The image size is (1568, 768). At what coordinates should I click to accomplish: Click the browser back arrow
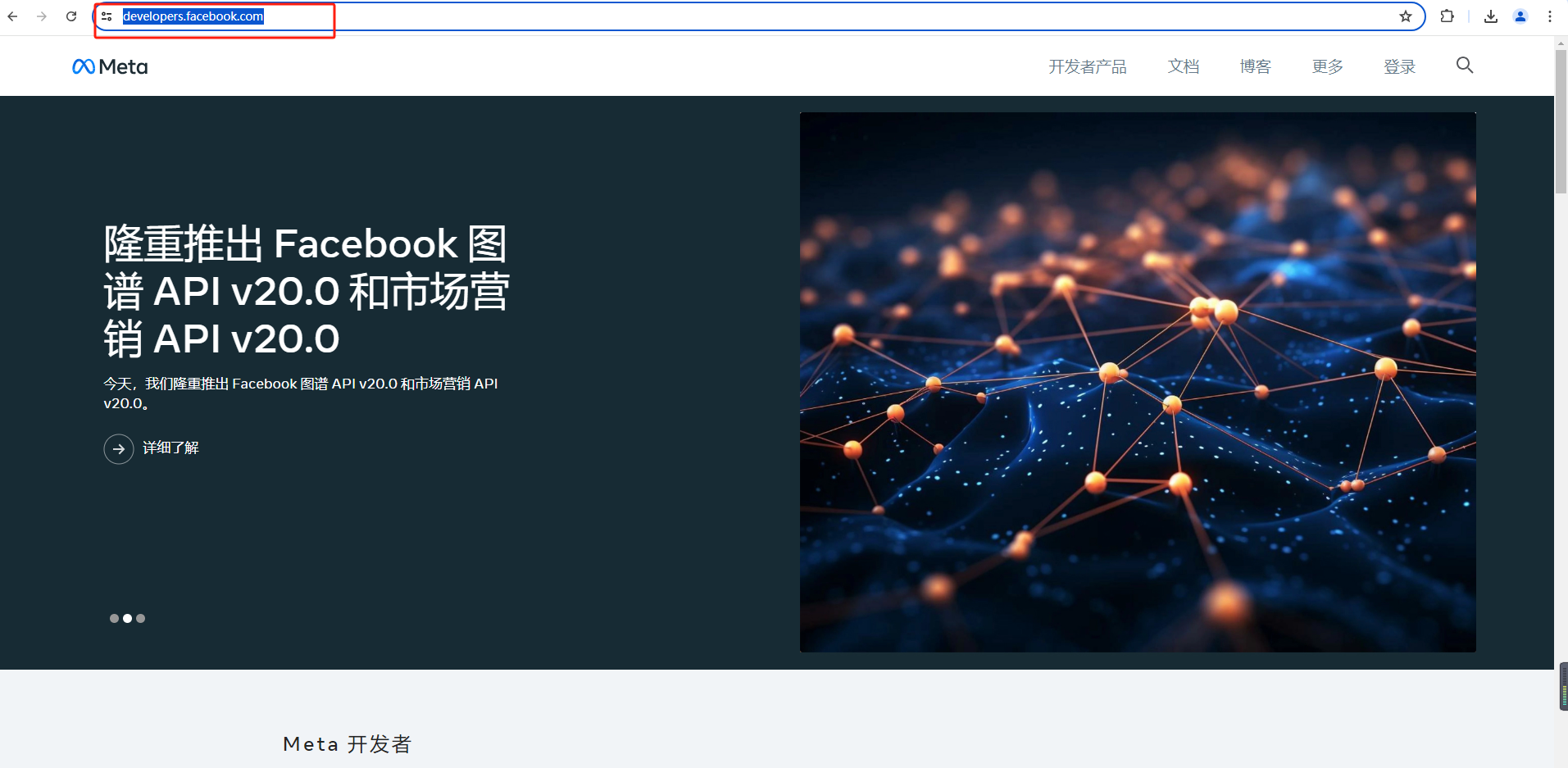pyautogui.click(x=12, y=16)
